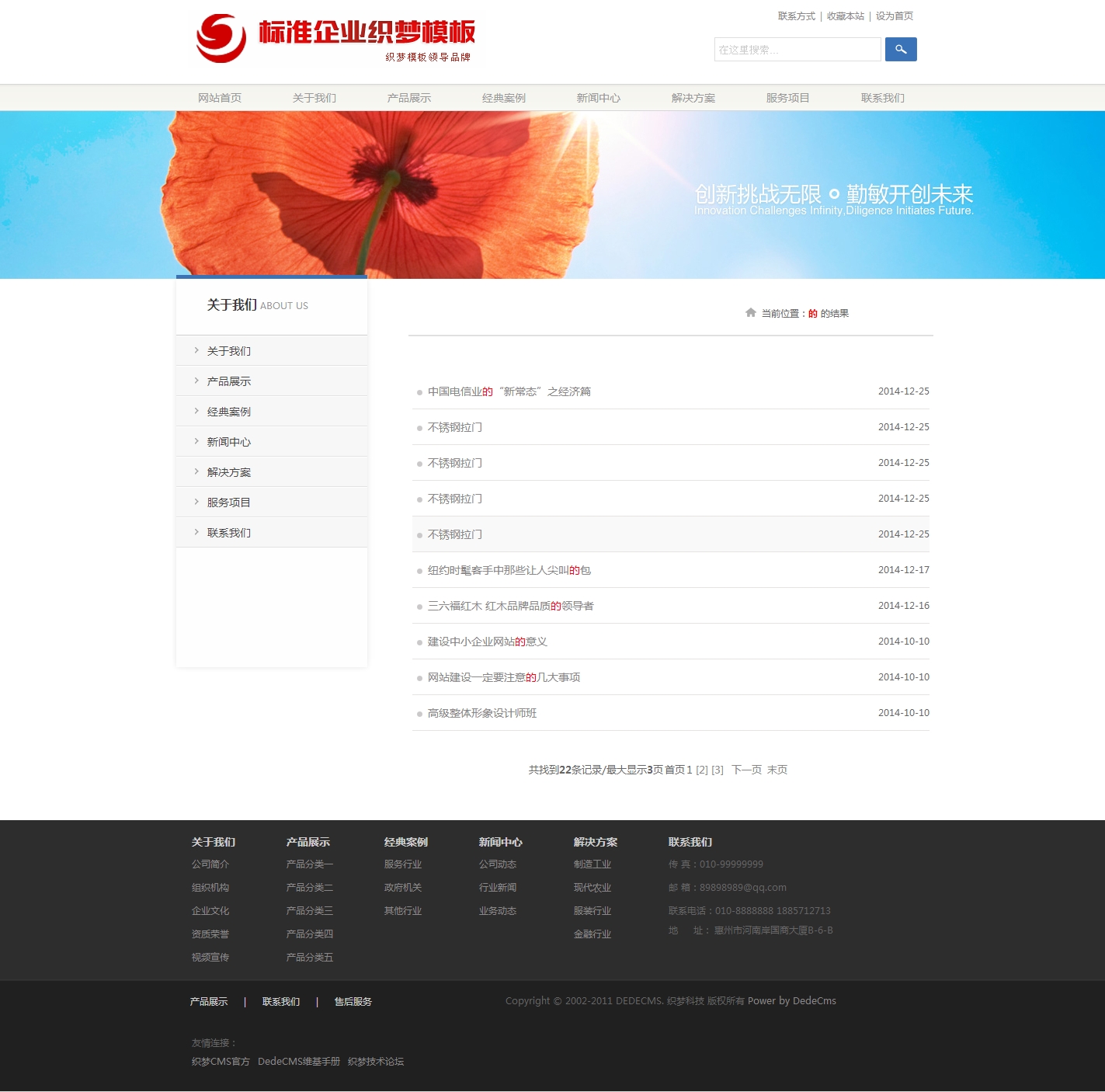Click the search input field
The width and height of the screenshot is (1105, 1092).
coord(797,50)
